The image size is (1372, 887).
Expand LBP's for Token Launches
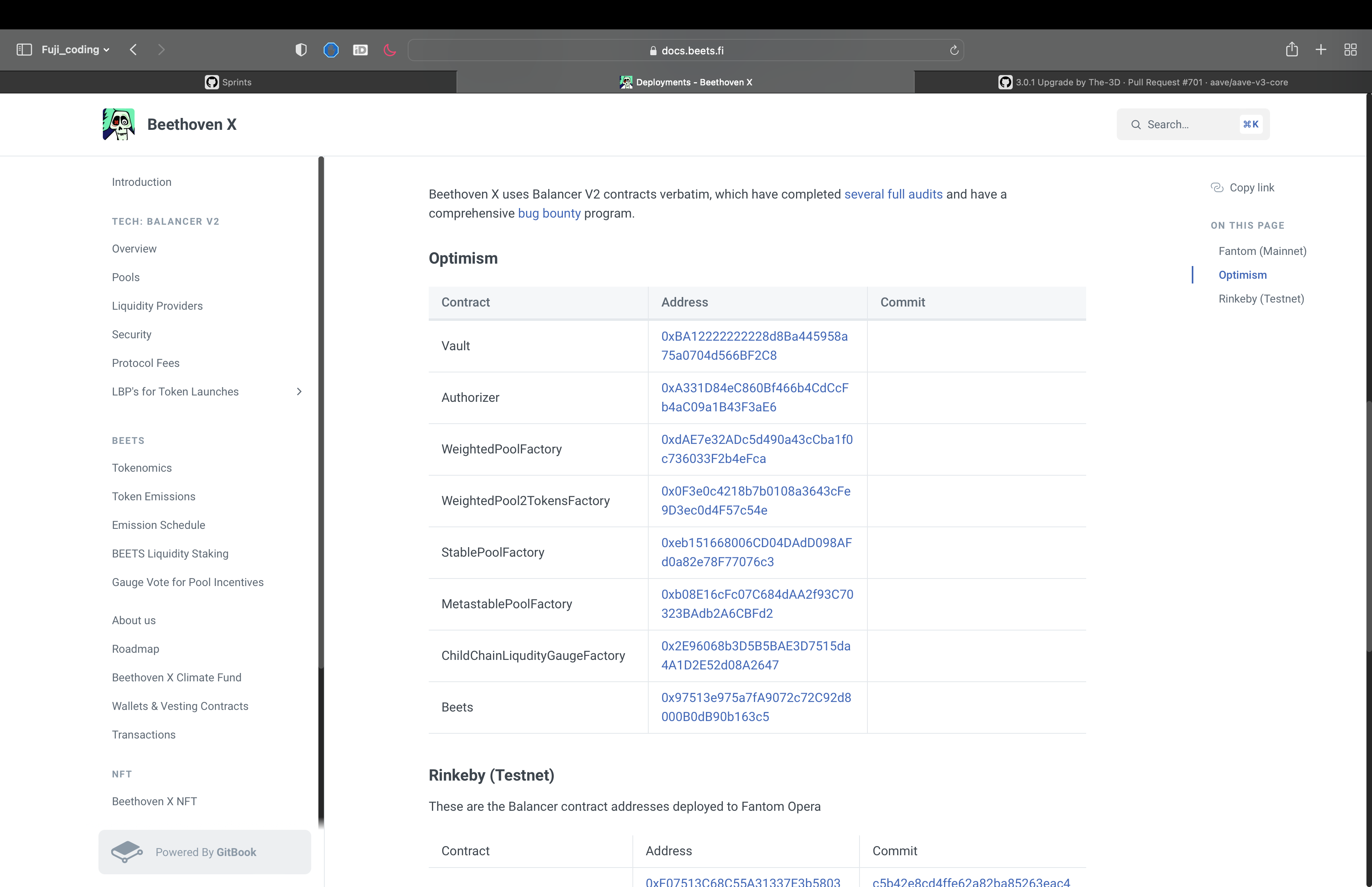(299, 391)
